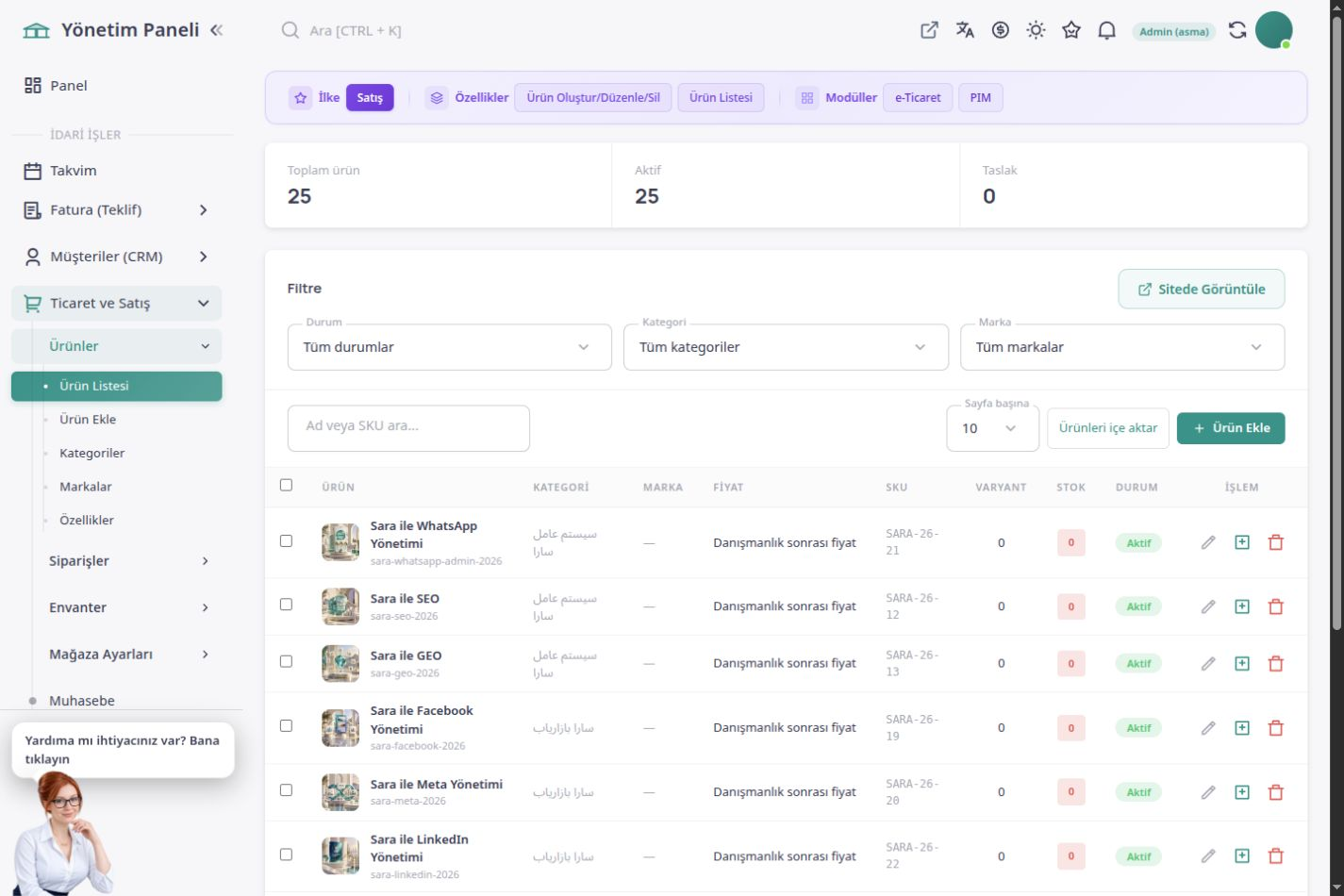Delete Sara ile Meta Yönetimi trash icon

pyautogui.click(x=1276, y=792)
